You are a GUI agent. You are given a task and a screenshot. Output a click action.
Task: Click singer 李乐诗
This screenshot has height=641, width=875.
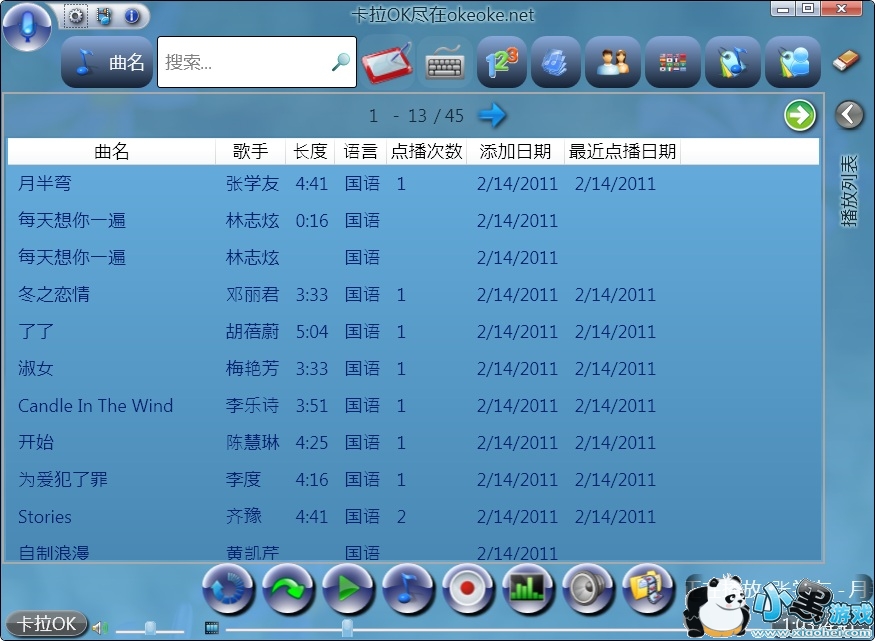coord(252,405)
